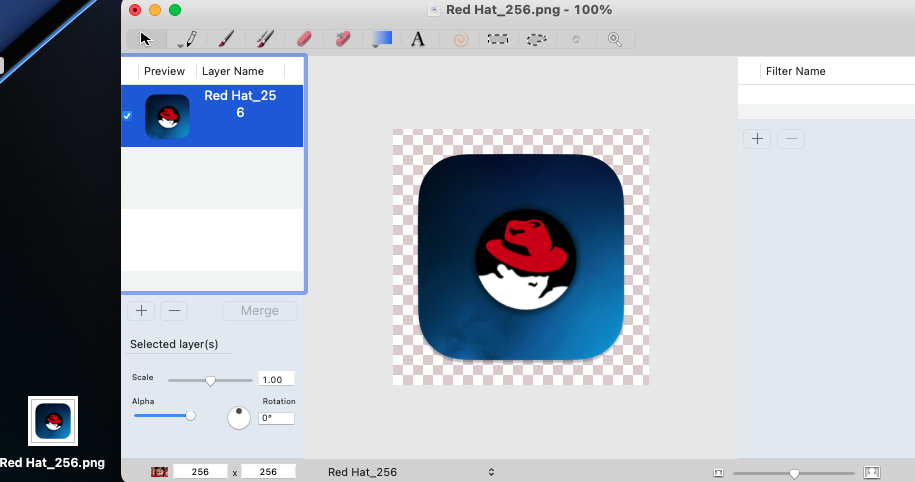The width and height of the screenshot is (915, 482).
Task: Select the elliptical lasso selection tool
Action: 536,39
